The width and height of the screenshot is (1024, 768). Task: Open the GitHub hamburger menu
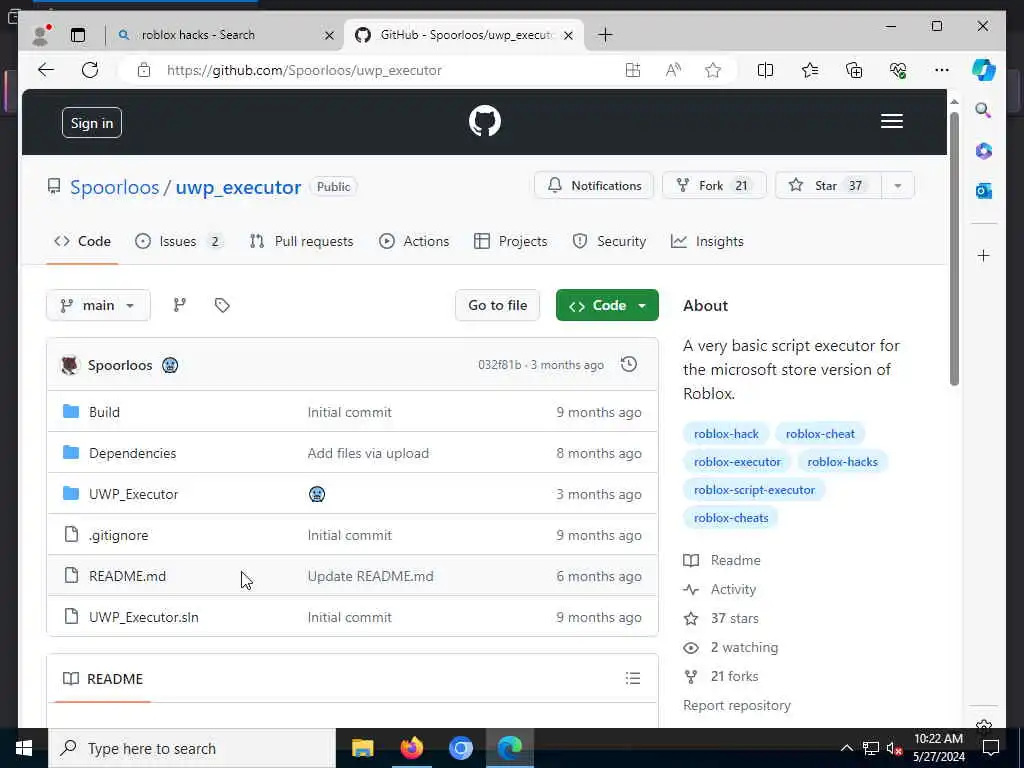point(891,121)
